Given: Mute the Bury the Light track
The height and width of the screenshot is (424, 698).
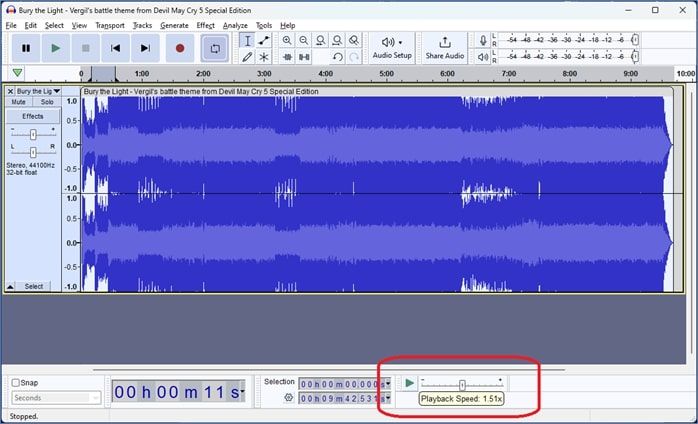Looking at the screenshot, I should coord(18,102).
